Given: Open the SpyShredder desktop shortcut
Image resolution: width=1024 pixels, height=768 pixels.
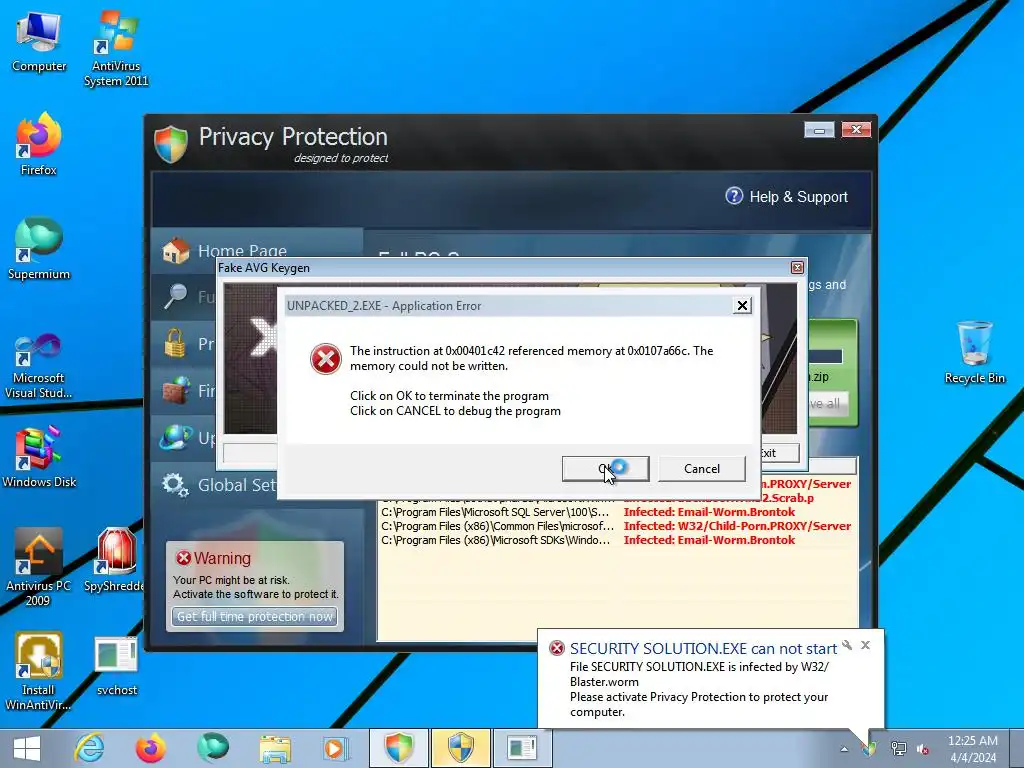Looking at the screenshot, I should pos(116,560).
